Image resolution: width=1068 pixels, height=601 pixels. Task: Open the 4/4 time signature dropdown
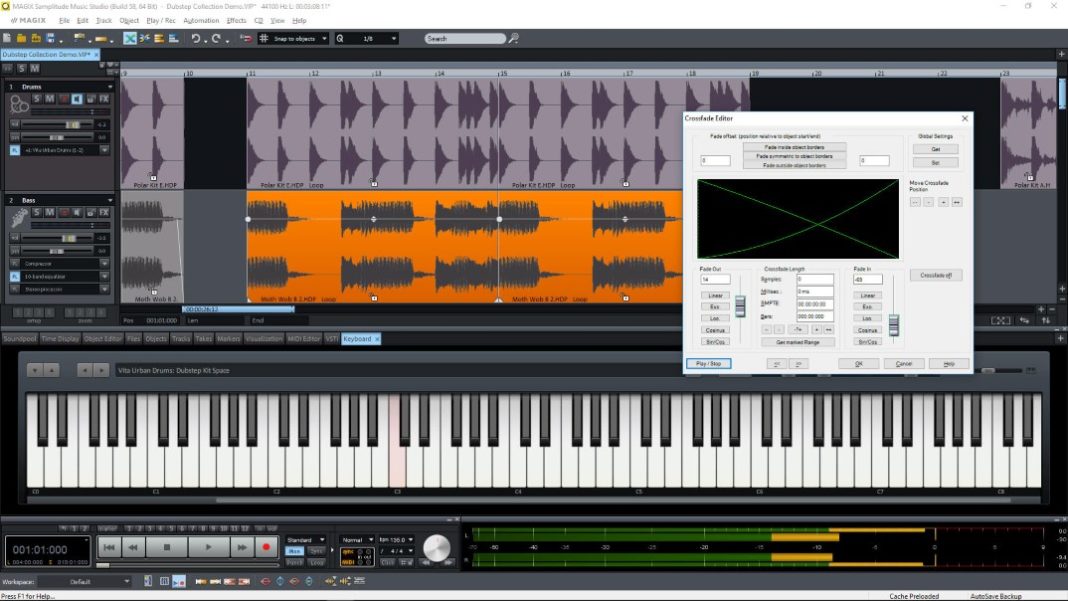(410, 551)
